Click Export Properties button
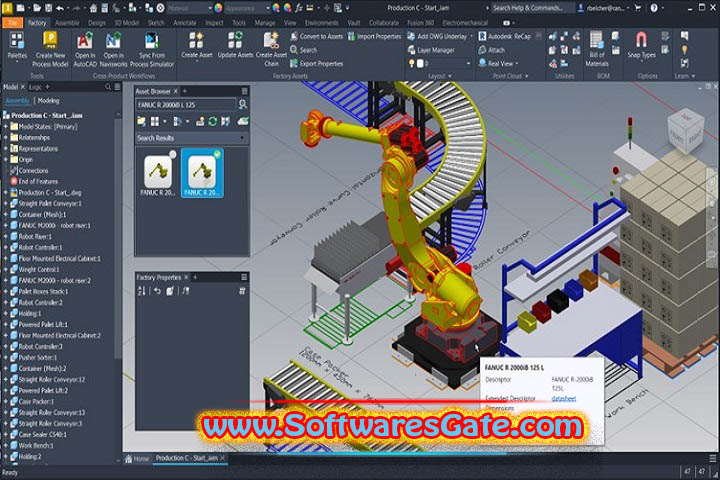This screenshot has width=720, height=480. tap(316, 63)
